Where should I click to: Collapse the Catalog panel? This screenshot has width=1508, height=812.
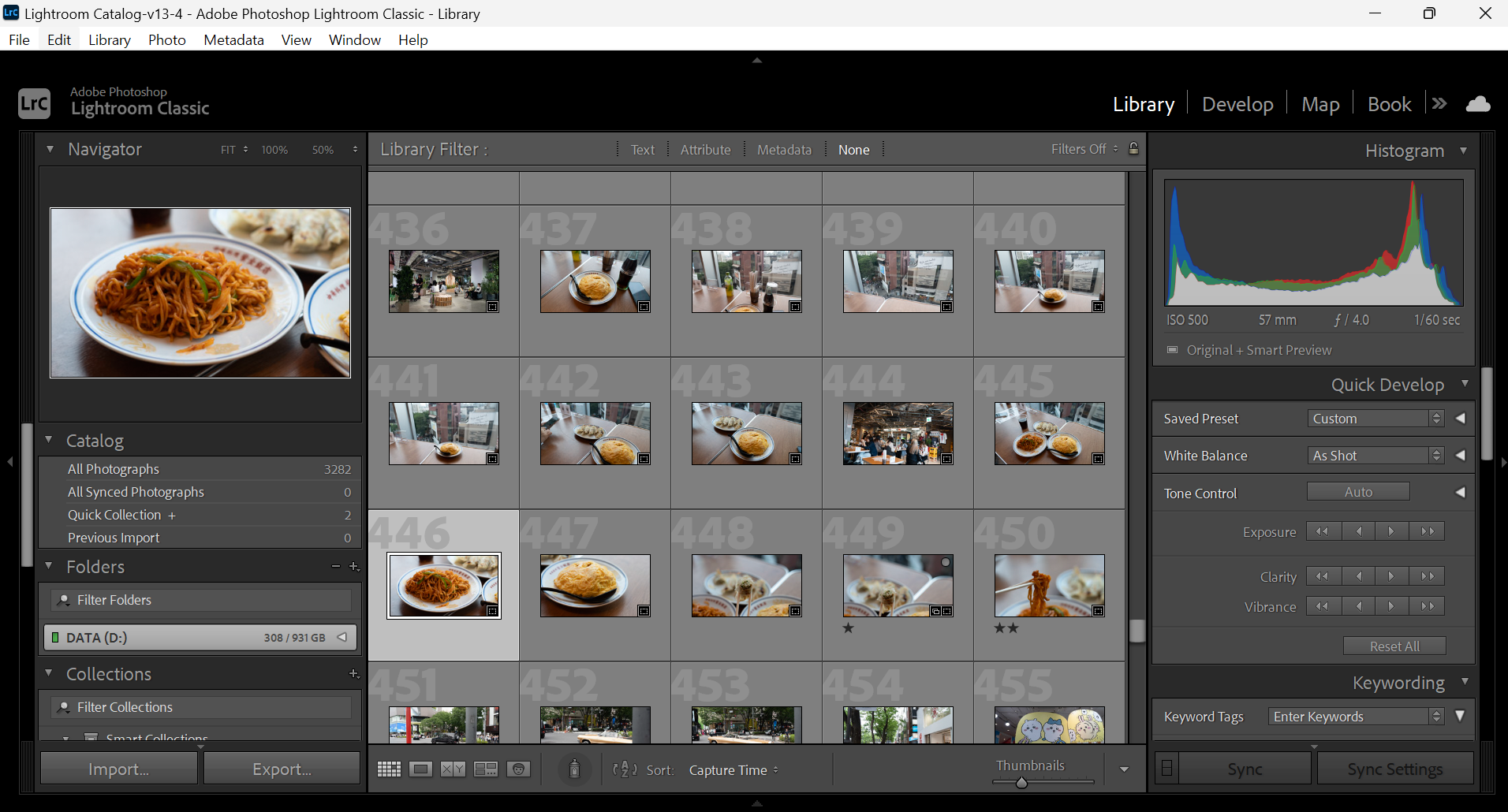pyautogui.click(x=49, y=440)
